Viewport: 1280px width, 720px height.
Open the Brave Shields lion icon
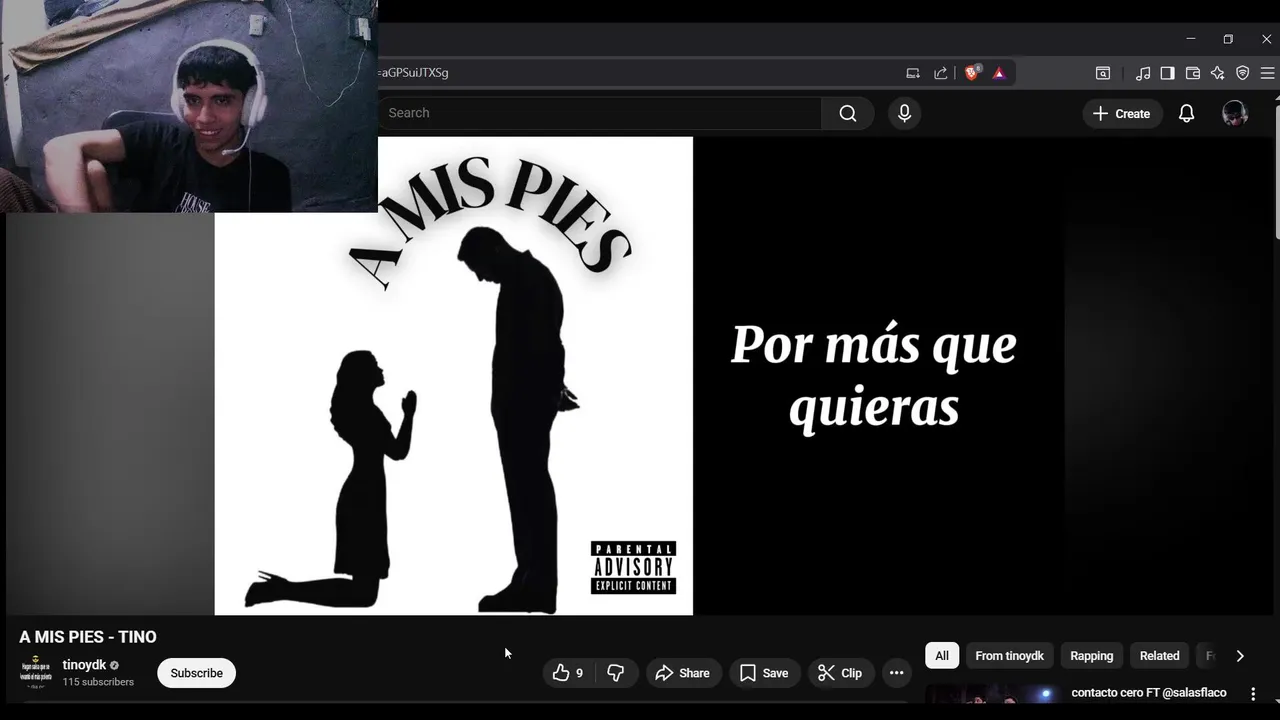click(971, 73)
